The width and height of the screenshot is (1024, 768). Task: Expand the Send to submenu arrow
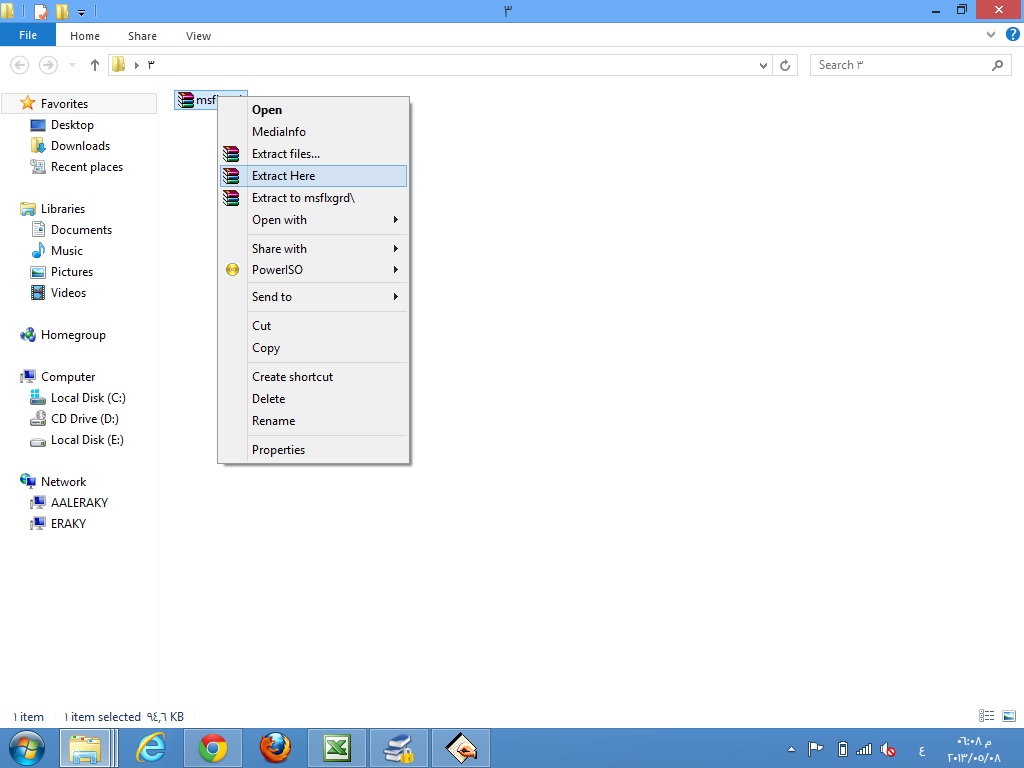coord(396,296)
